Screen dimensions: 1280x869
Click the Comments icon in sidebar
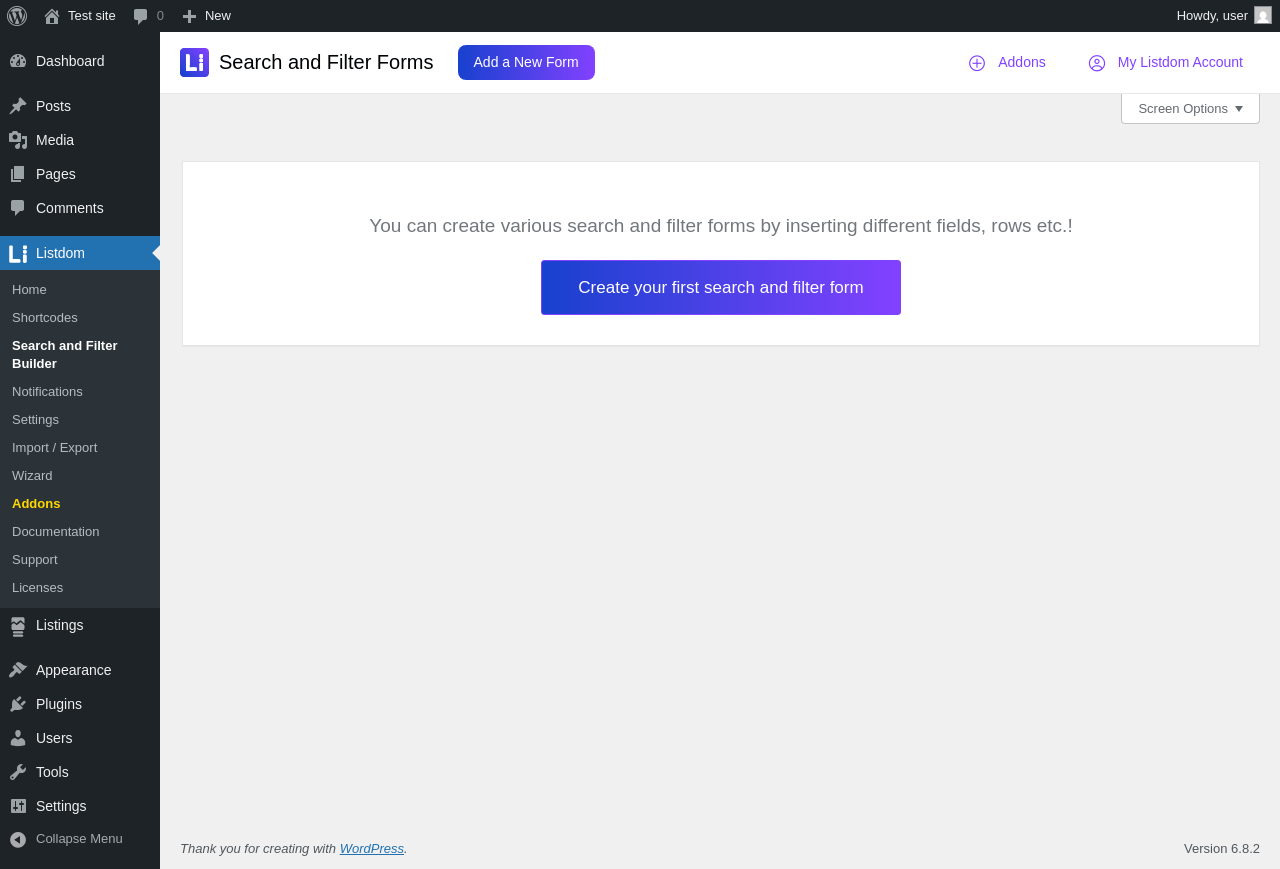(x=18, y=208)
